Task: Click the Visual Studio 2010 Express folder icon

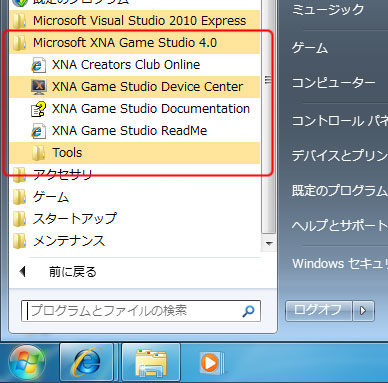Action: [x=19, y=21]
